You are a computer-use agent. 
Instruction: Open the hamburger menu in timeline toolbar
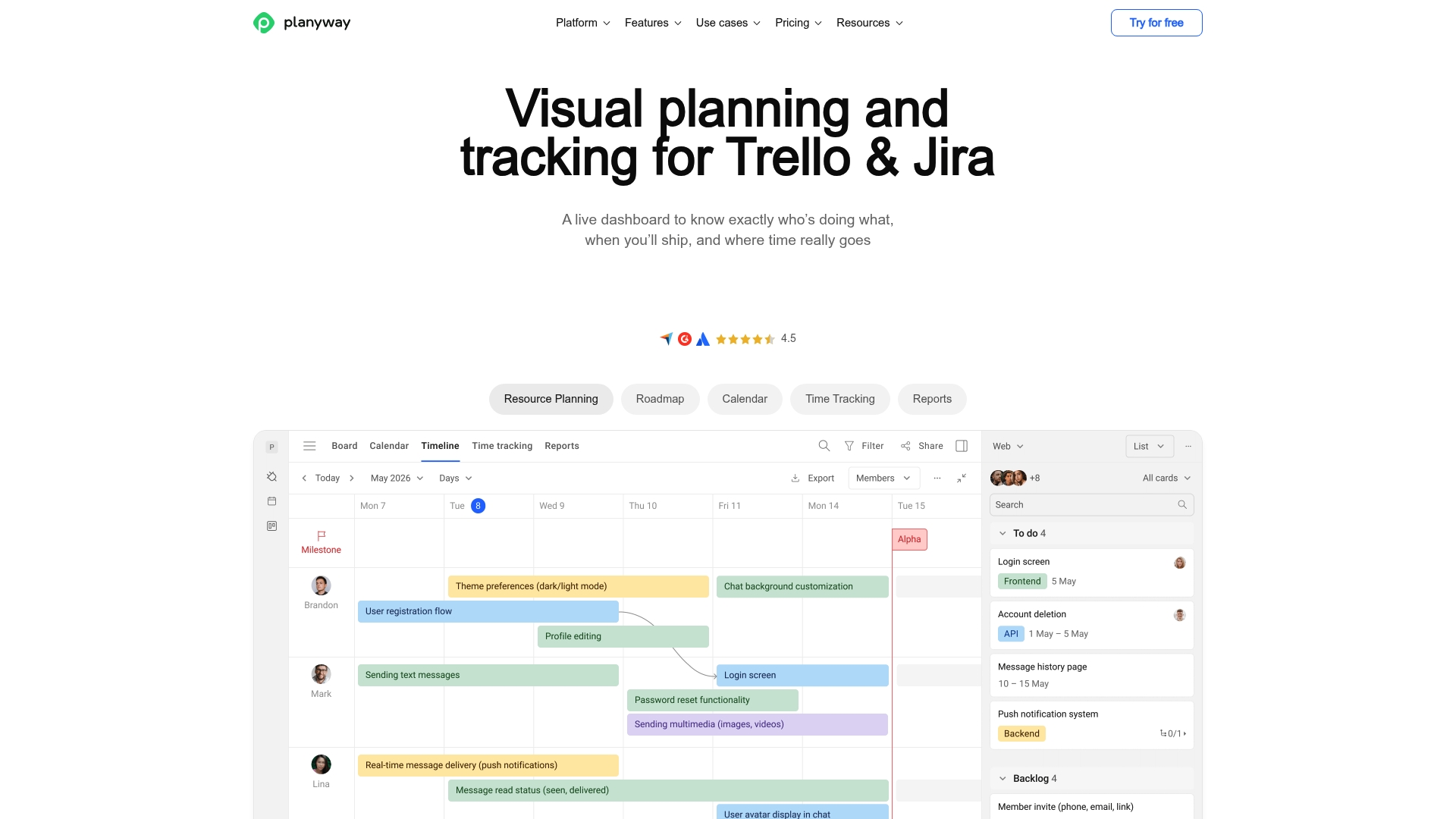point(309,446)
